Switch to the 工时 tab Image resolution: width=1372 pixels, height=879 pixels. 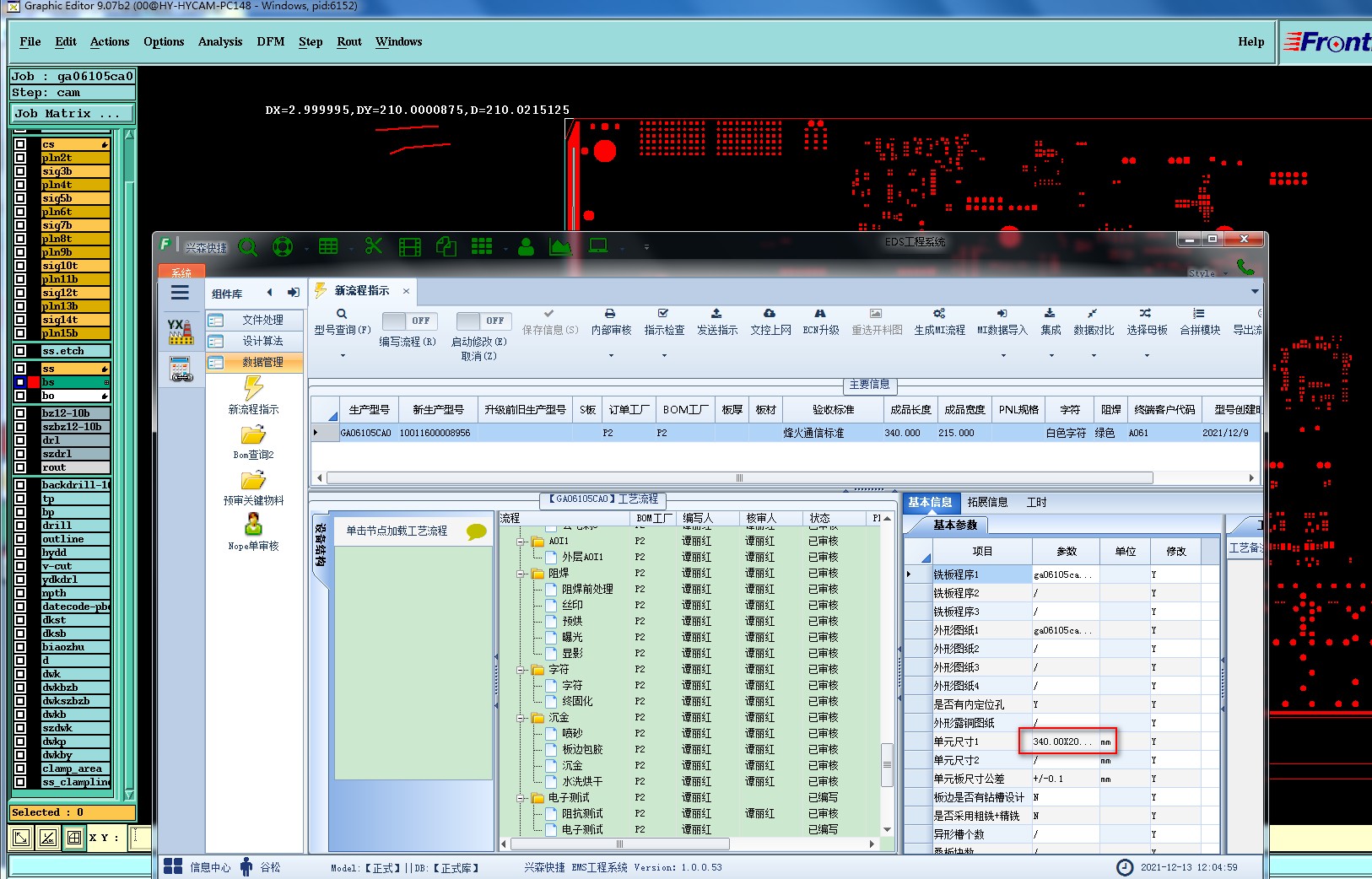[x=1036, y=502]
